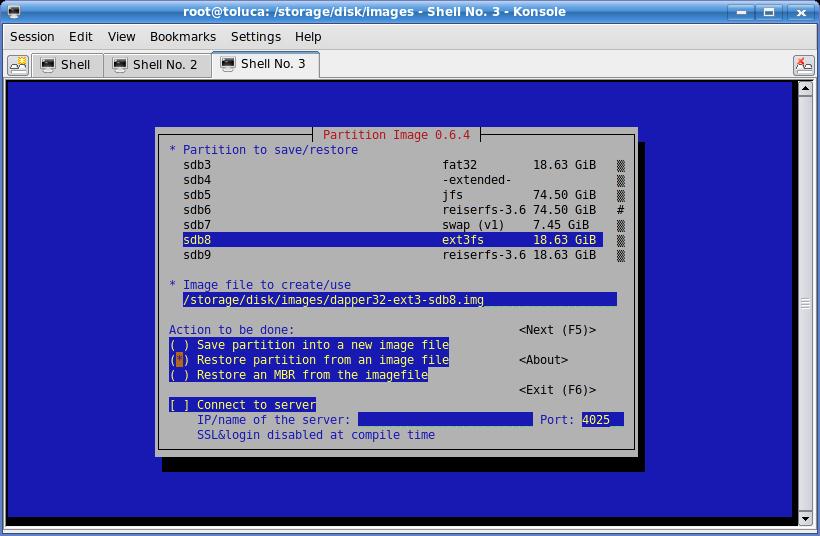Enable the Connect to server checkbox
This screenshot has width=820, height=536.
180,405
